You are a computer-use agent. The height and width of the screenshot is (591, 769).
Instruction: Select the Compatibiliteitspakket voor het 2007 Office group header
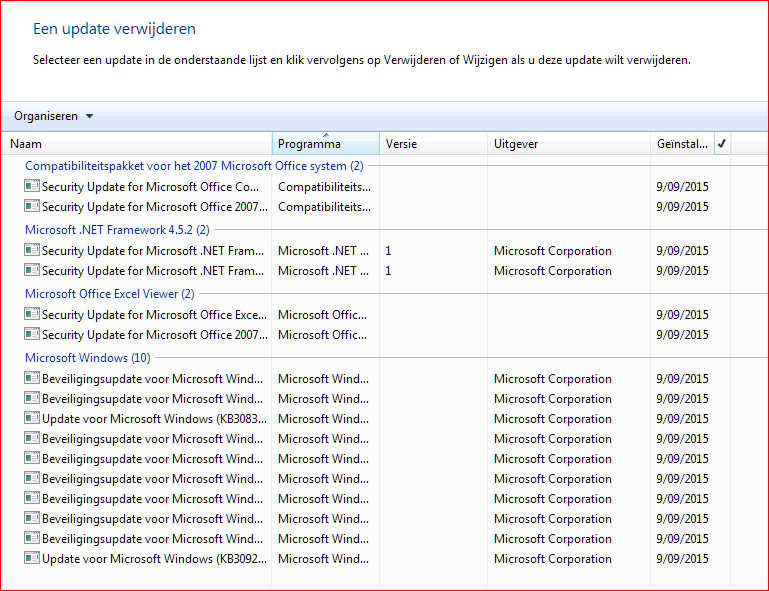193,166
